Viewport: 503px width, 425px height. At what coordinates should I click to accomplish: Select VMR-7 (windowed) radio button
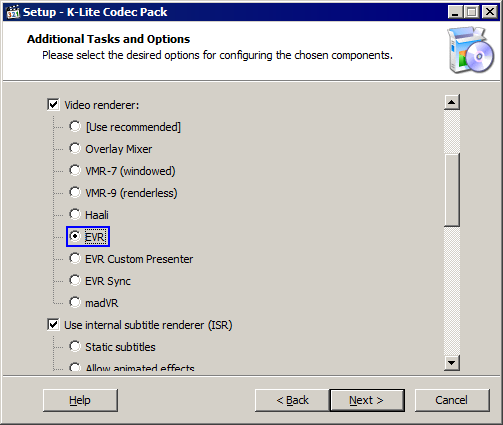coord(75,171)
